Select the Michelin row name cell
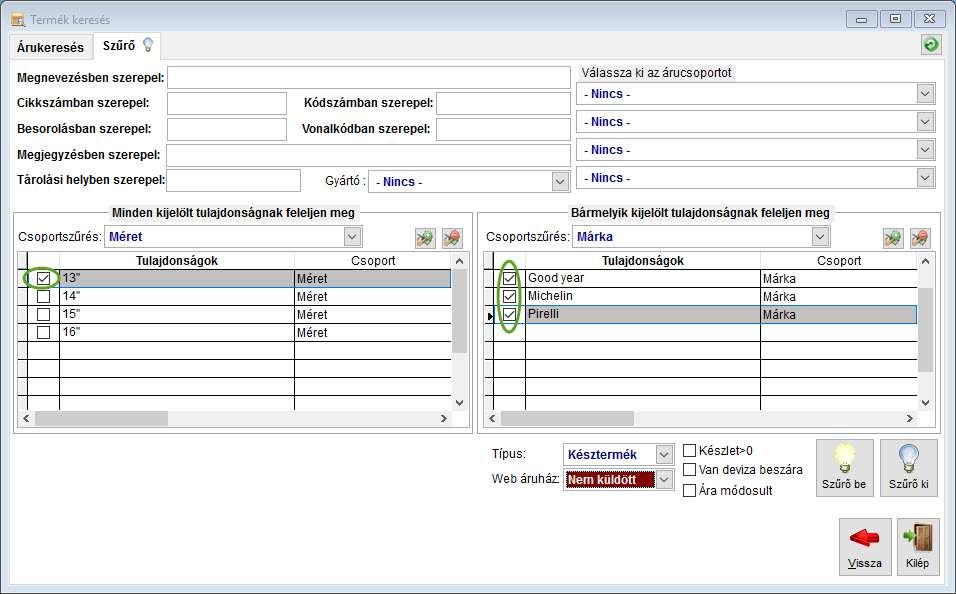The width and height of the screenshot is (956, 594). pos(643,296)
